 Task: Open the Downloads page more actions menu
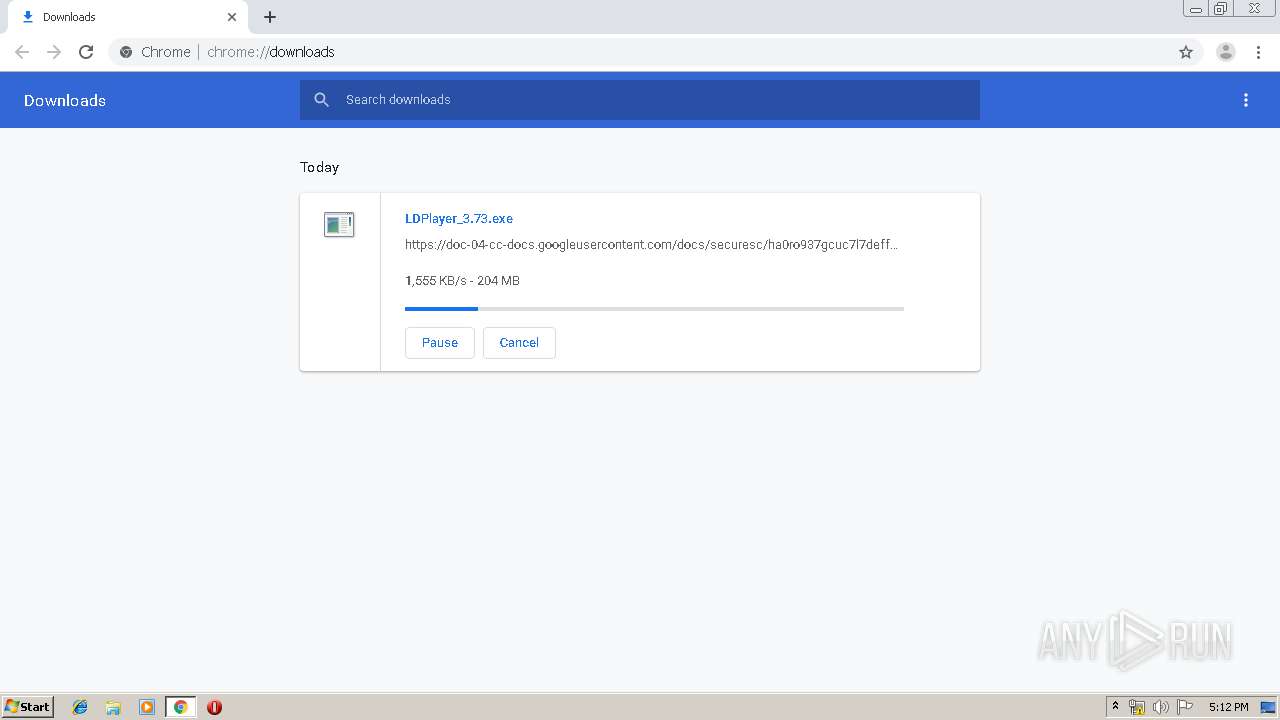(x=1246, y=100)
